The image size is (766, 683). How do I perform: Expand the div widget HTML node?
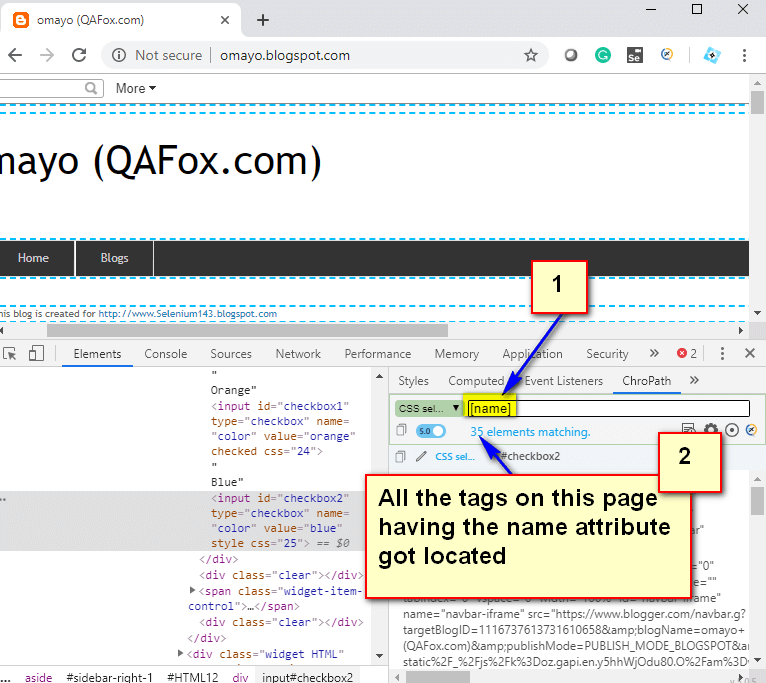click(180, 653)
